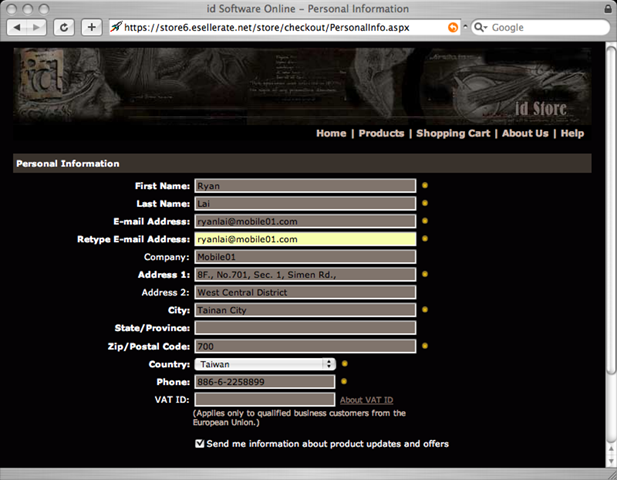Click the empty VAT ID field
The width and height of the screenshot is (617, 480).
tap(264, 399)
